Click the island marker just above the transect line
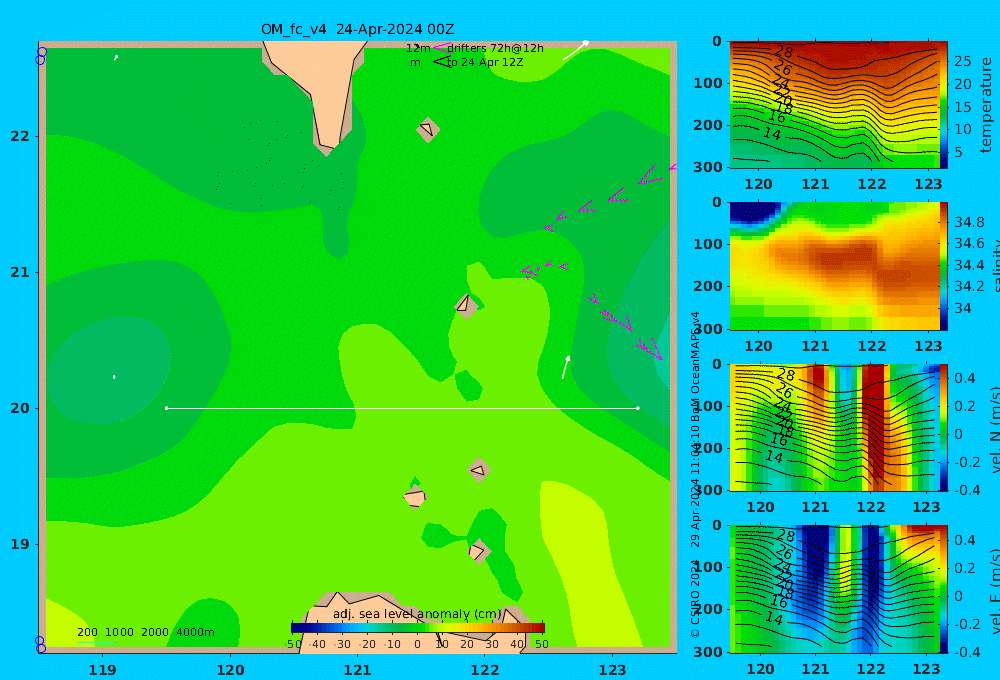 click(466, 305)
